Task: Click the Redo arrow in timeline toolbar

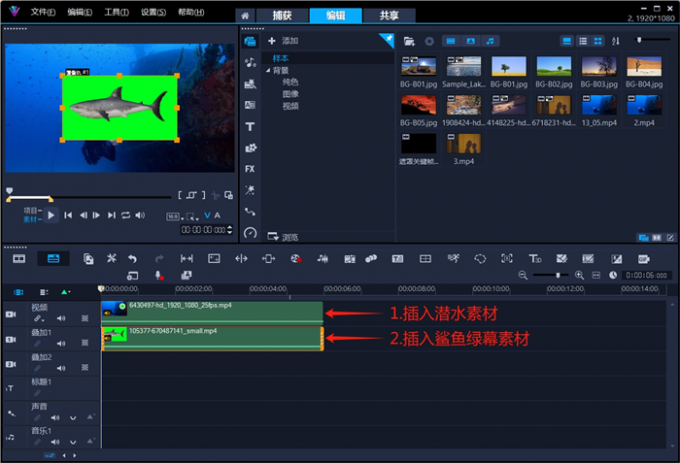Action: click(159, 259)
